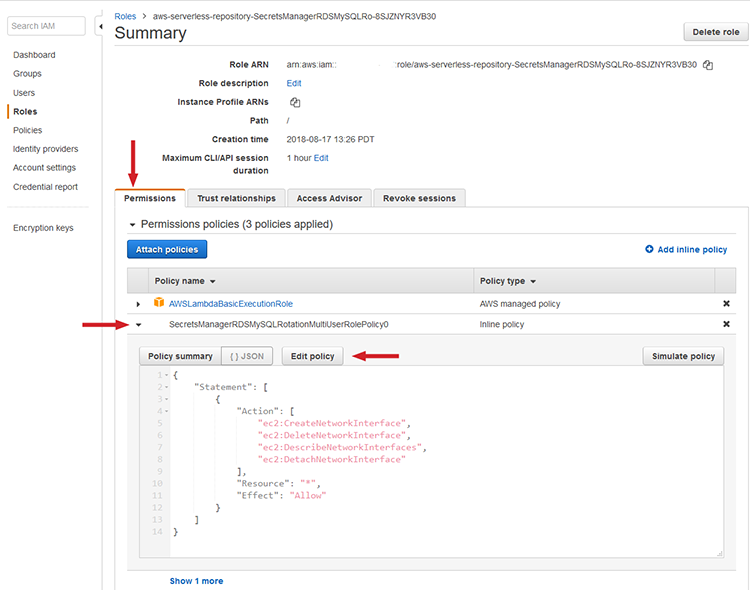Go to the Revoke sessions tab
Image resolution: width=750 pixels, height=590 pixels.
pos(419,198)
